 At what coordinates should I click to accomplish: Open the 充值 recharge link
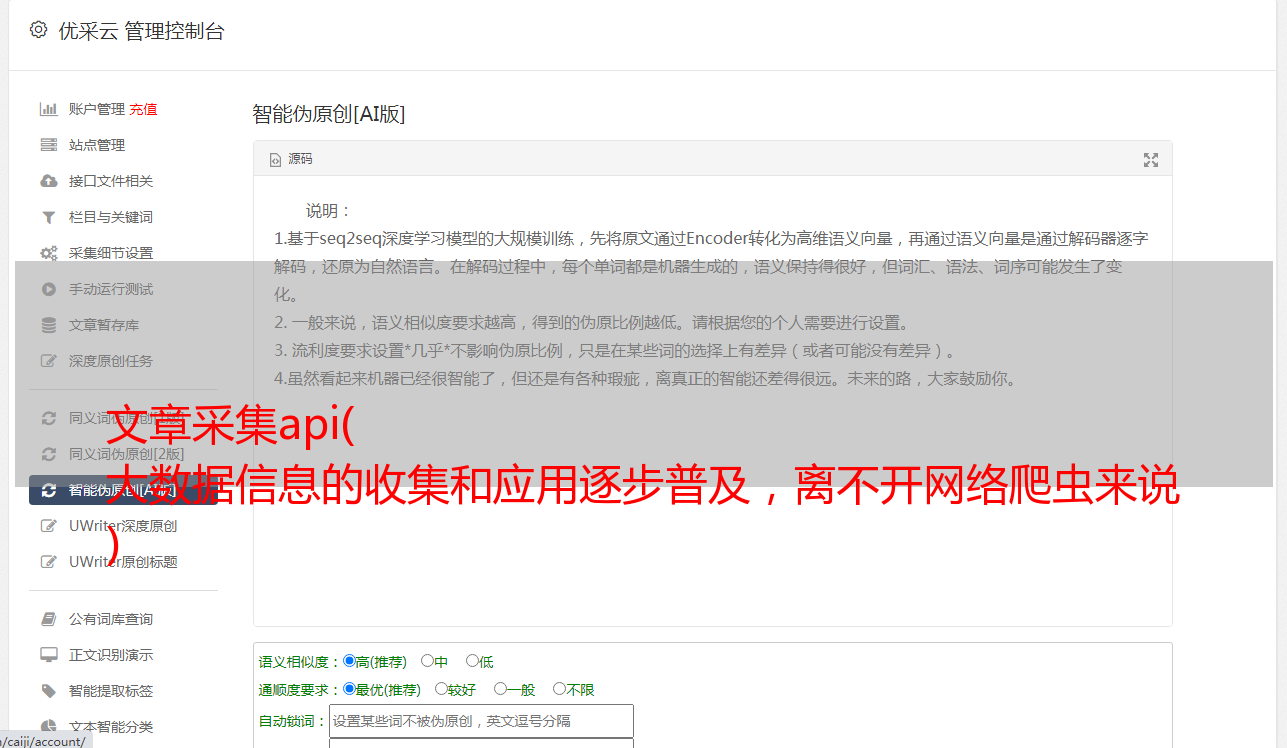[x=143, y=109]
